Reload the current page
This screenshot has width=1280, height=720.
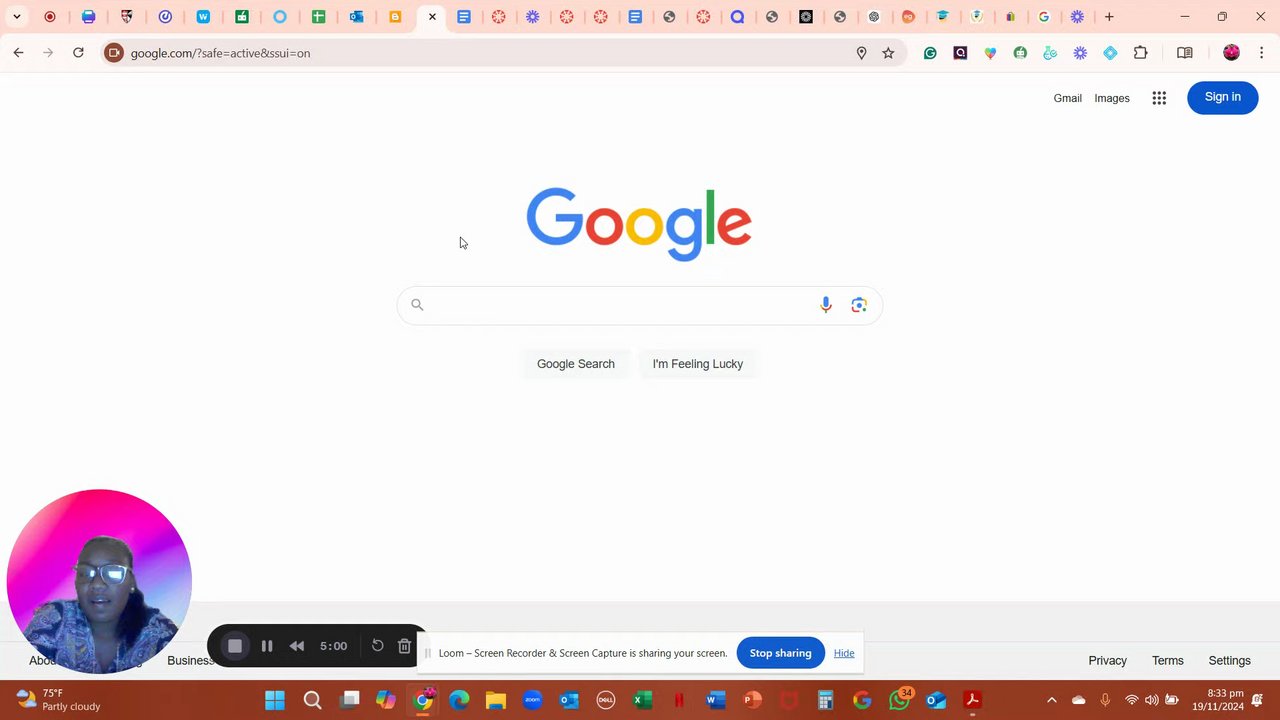point(78,53)
